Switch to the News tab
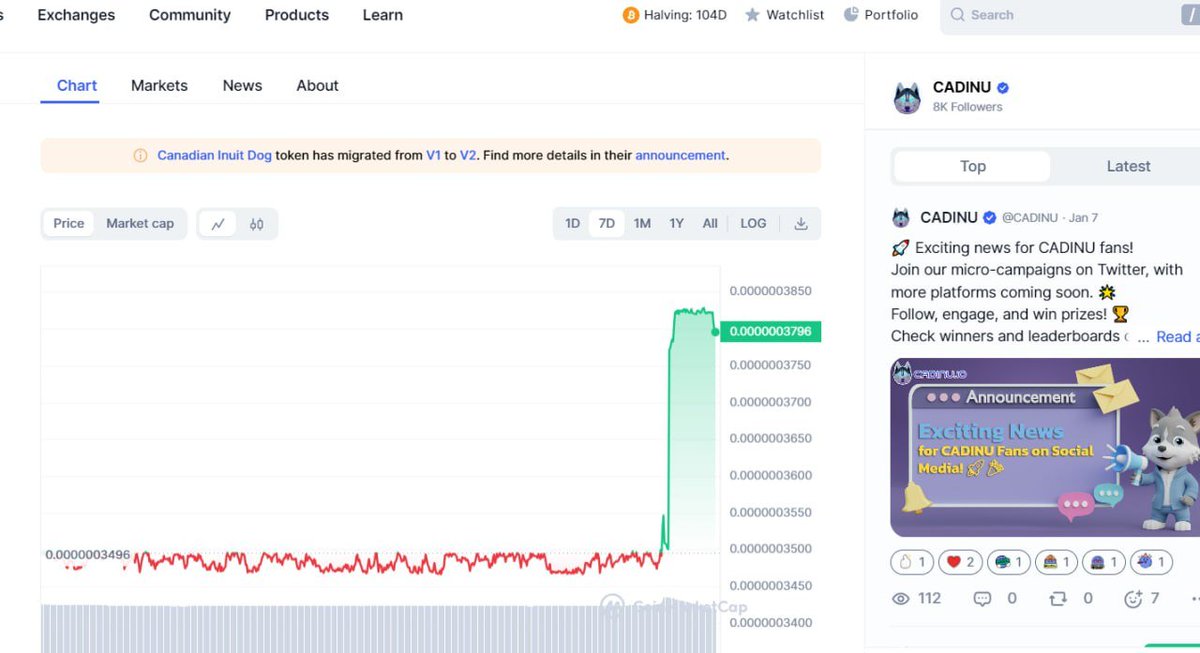This screenshot has width=1200, height=653. coord(242,86)
